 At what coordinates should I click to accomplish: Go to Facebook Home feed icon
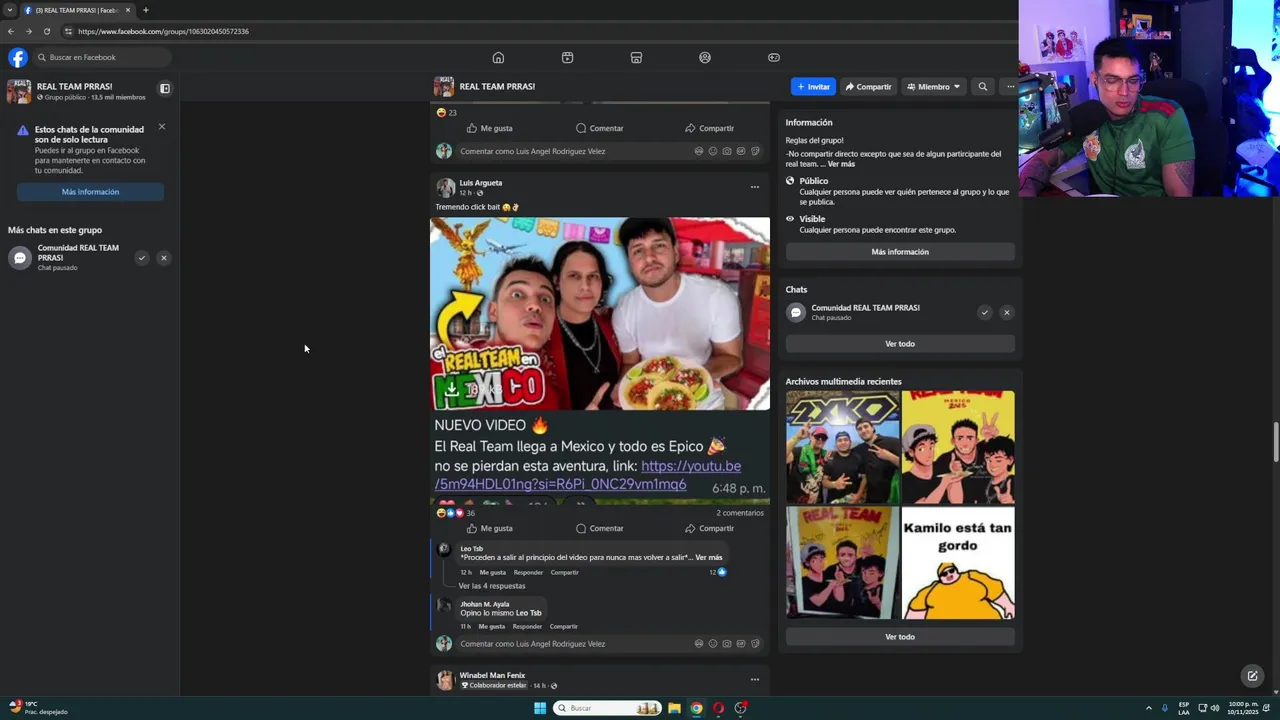498,57
